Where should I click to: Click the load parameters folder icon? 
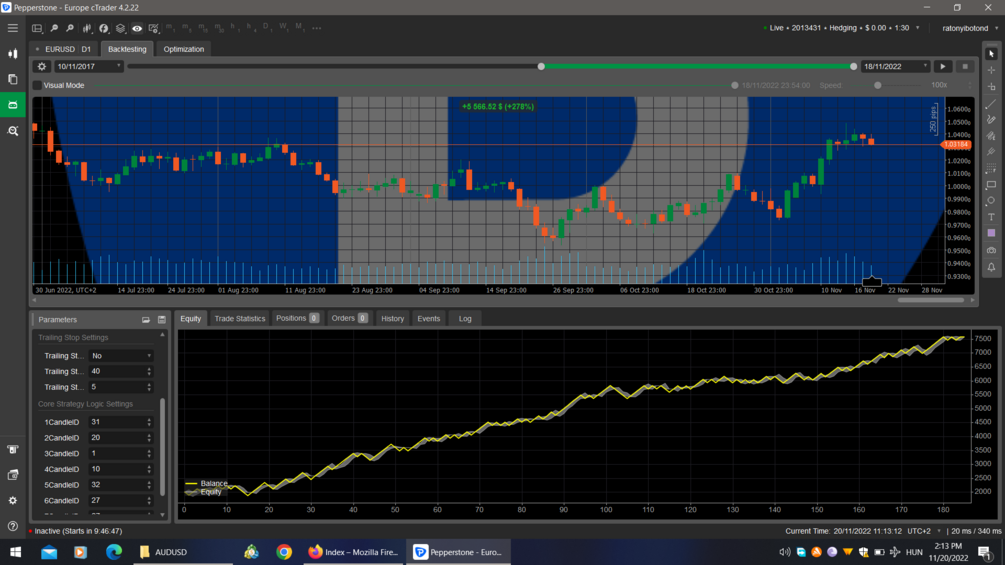tap(146, 320)
